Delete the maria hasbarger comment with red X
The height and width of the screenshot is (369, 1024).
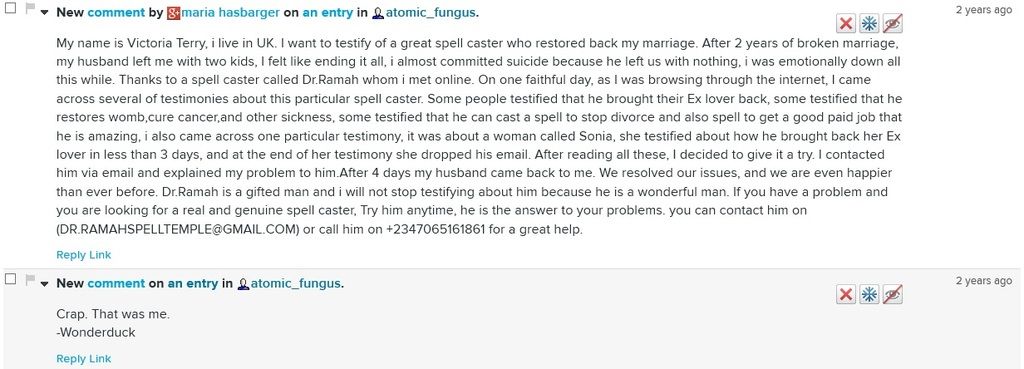pyautogui.click(x=846, y=24)
